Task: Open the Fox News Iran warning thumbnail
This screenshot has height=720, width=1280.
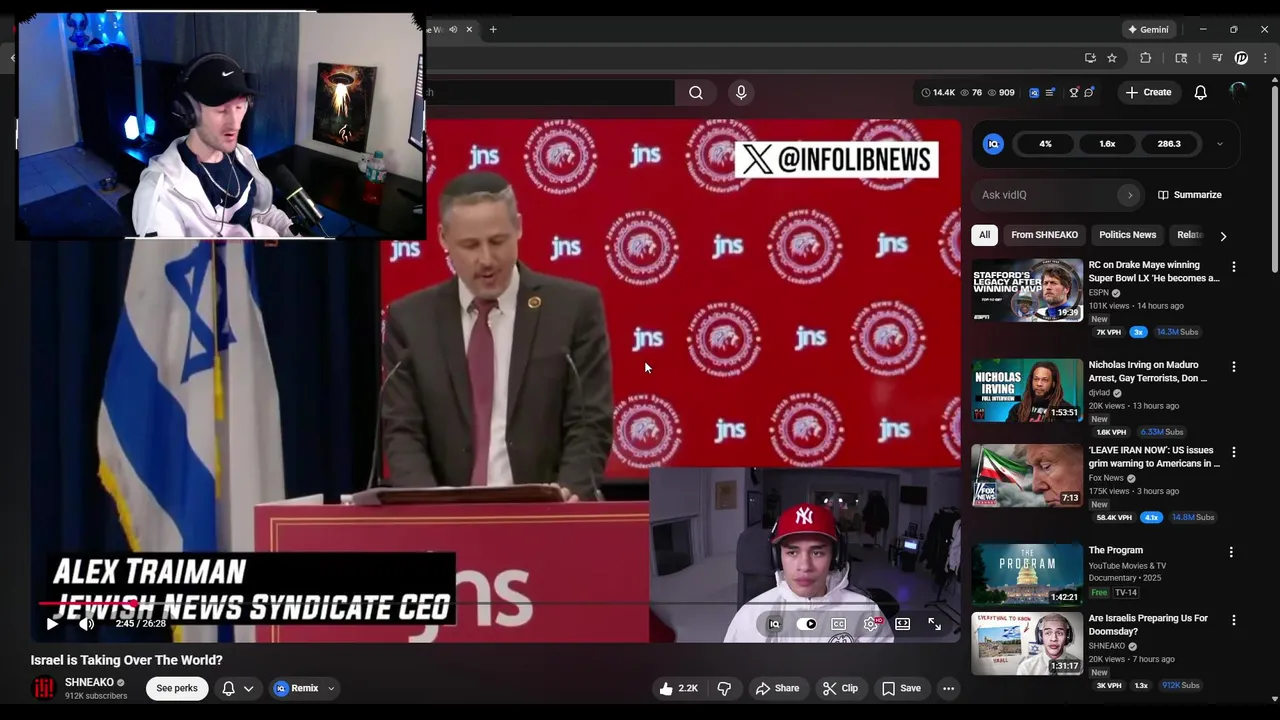Action: point(1027,475)
